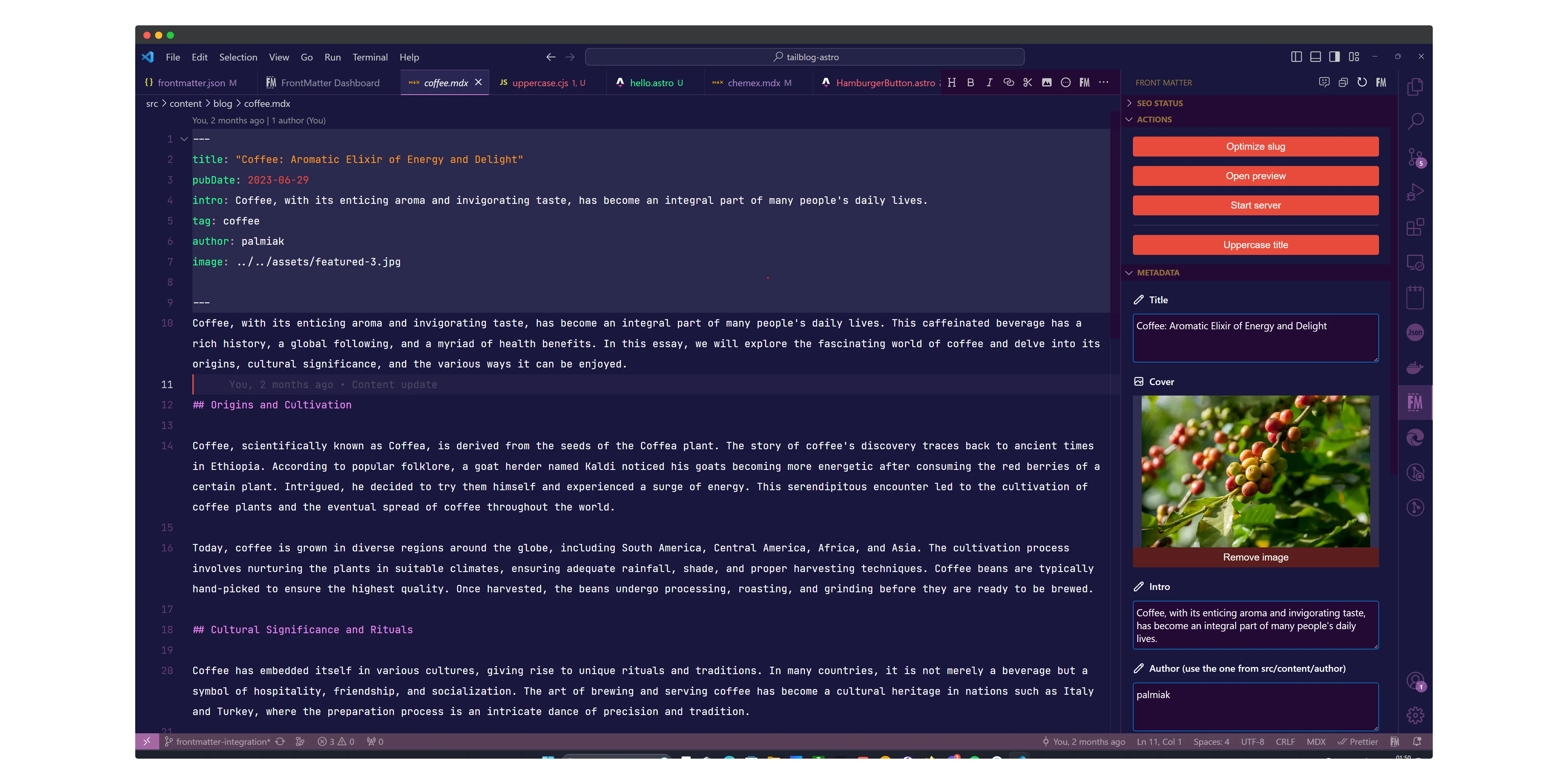
Task: Click the Heading (H) toolbar icon
Action: point(951,83)
